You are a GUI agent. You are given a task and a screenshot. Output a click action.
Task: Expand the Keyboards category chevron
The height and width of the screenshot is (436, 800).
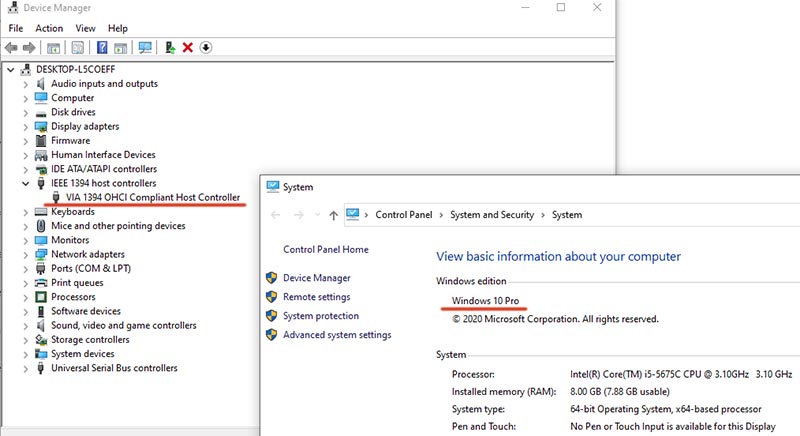(x=26, y=212)
